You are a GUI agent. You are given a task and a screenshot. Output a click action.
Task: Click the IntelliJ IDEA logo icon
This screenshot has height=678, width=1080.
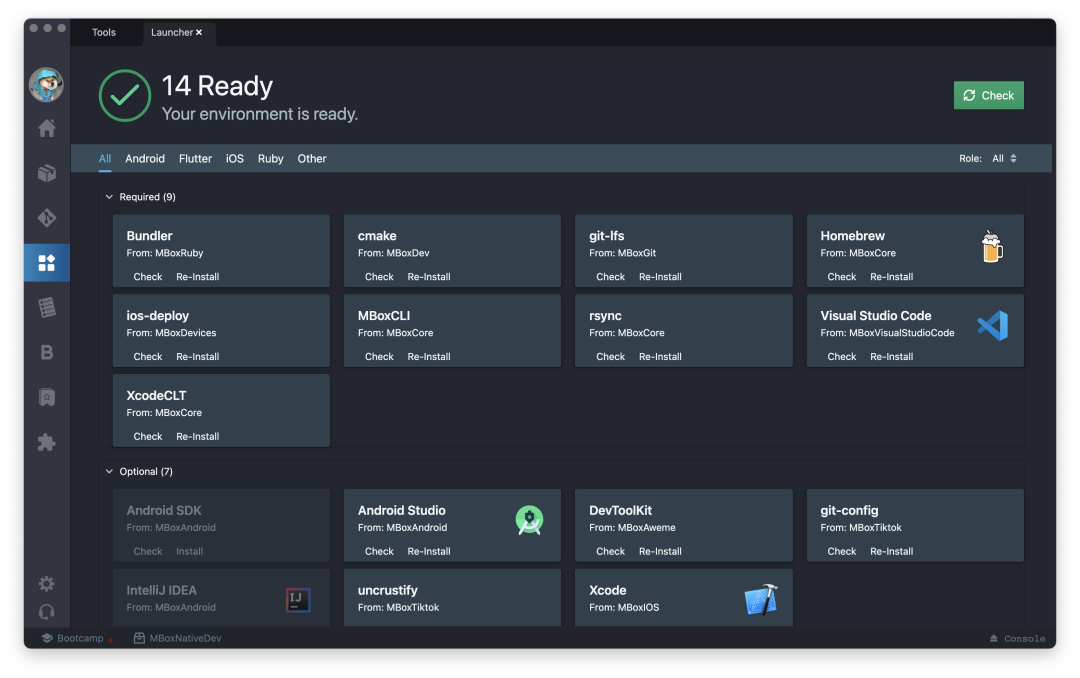[x=298, y=599]
